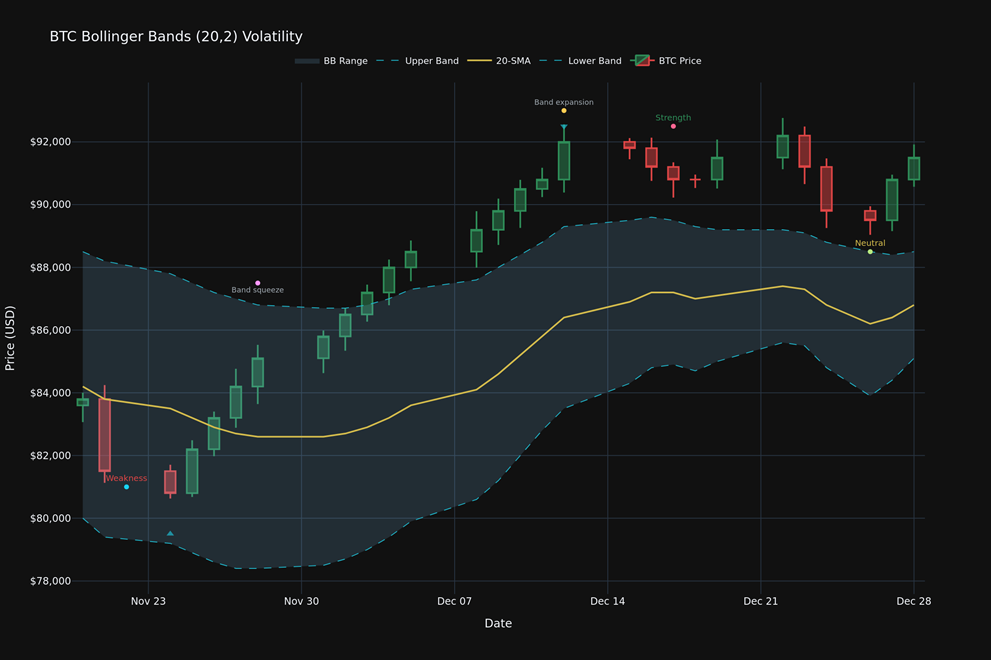Click the cyan Weakness marker dot
The height and width of the screenshot is (660, 991).
126,487
